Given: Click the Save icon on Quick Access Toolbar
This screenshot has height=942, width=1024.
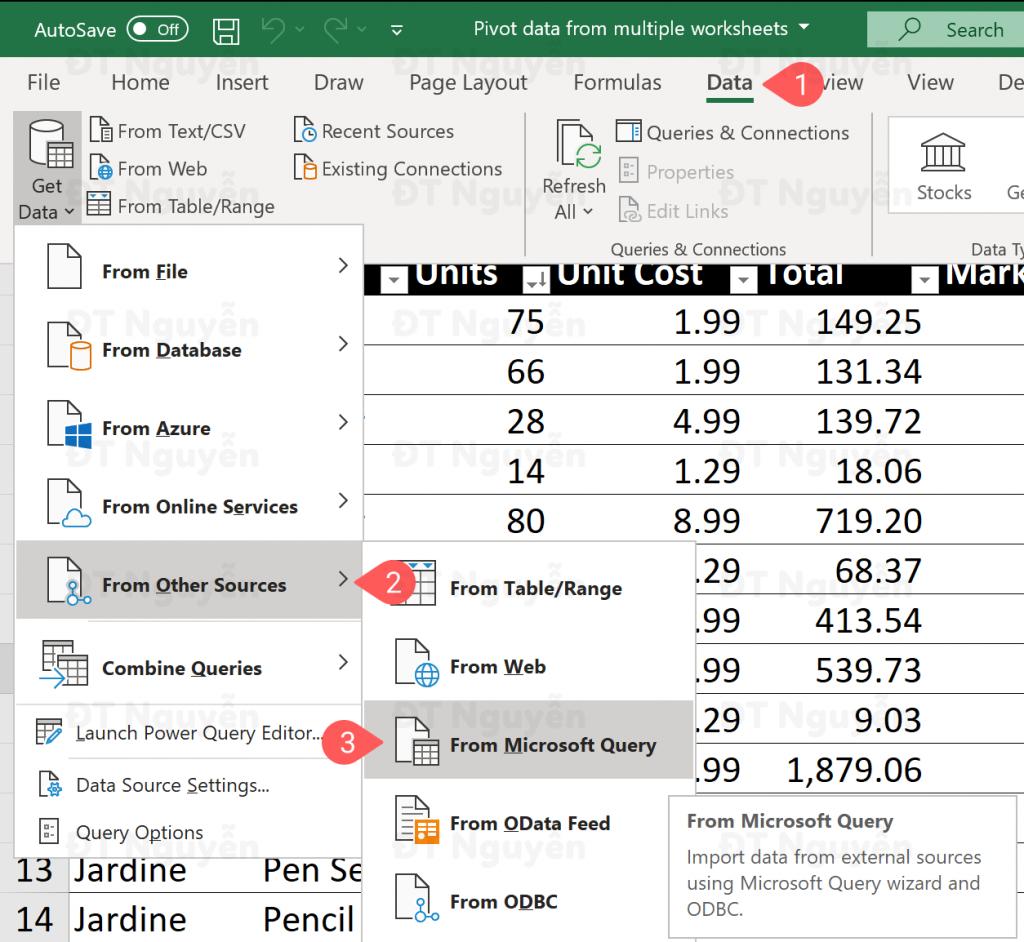Looking at the screenshot, I should [226, 29].
